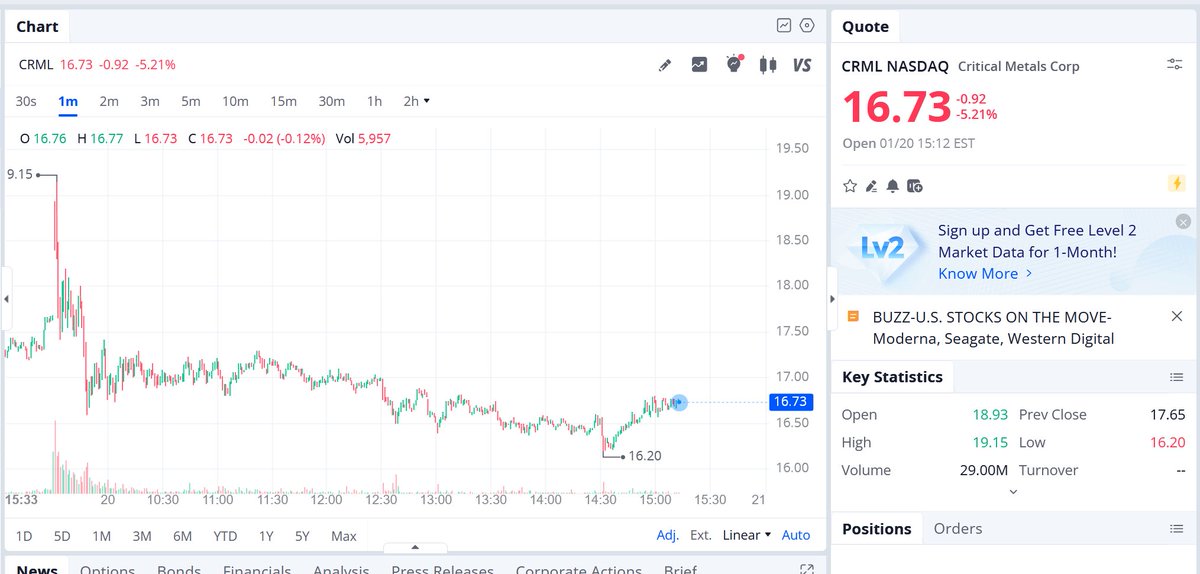Image resolution: width=1200 pixels, height=574 pixels.
Task: Open the chart indicators icon
Action: pos(699,65)
